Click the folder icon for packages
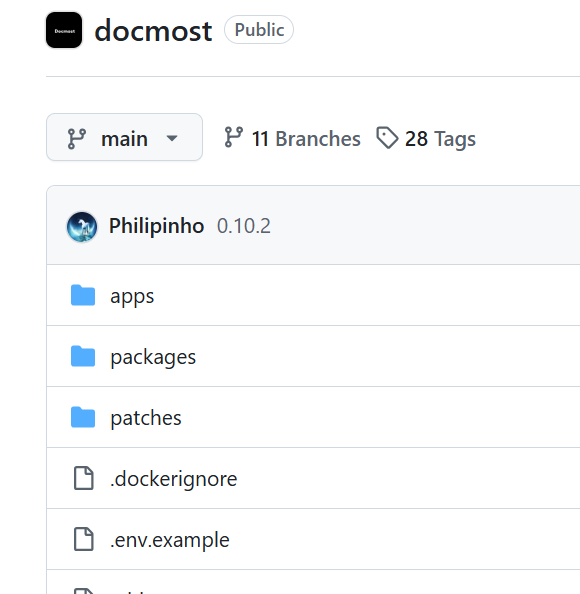The height and width of the screenshot is (594, 580). [x=83, y=356]
